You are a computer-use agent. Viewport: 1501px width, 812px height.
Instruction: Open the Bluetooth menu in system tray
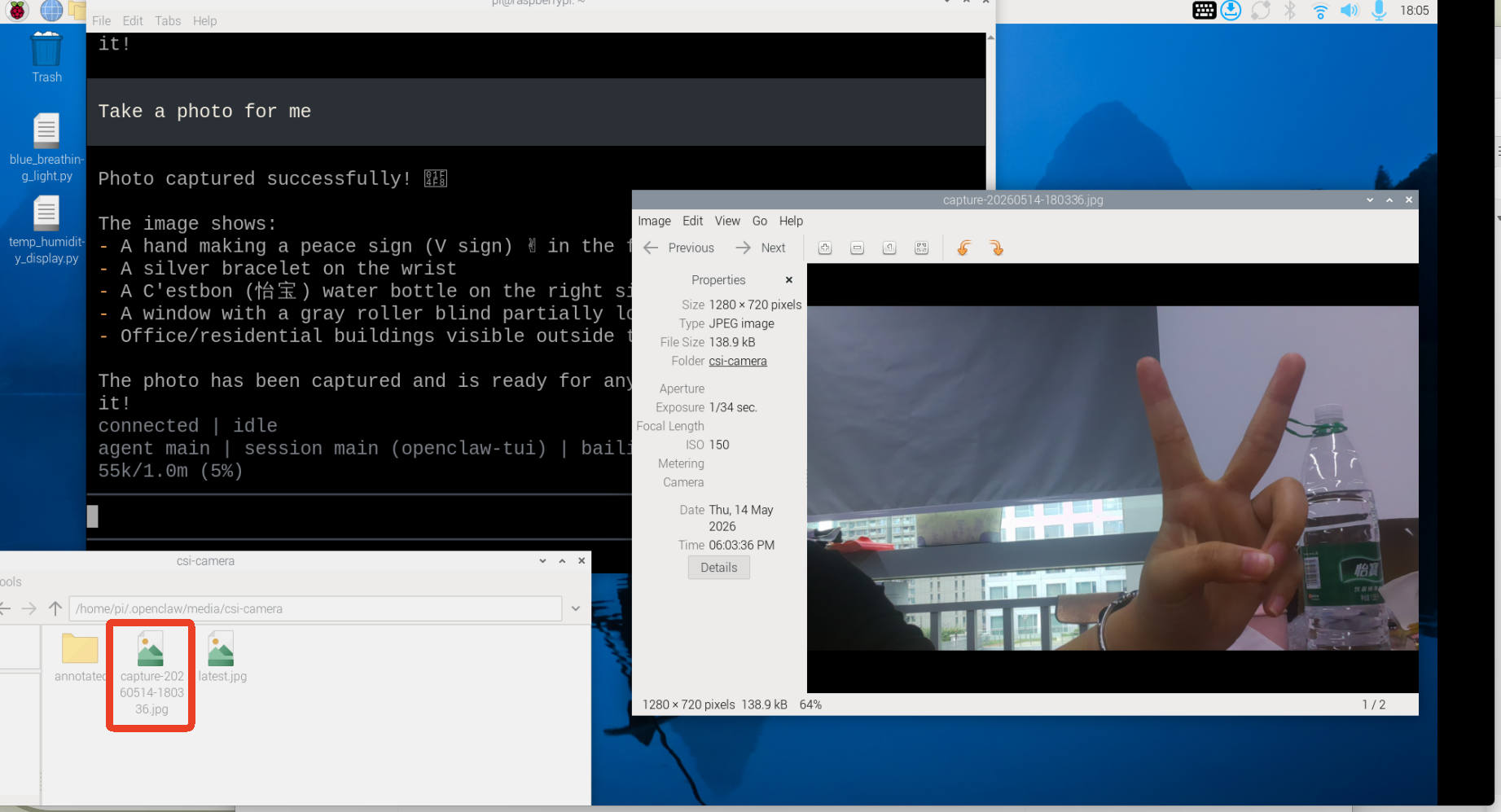pos(1290,11)
